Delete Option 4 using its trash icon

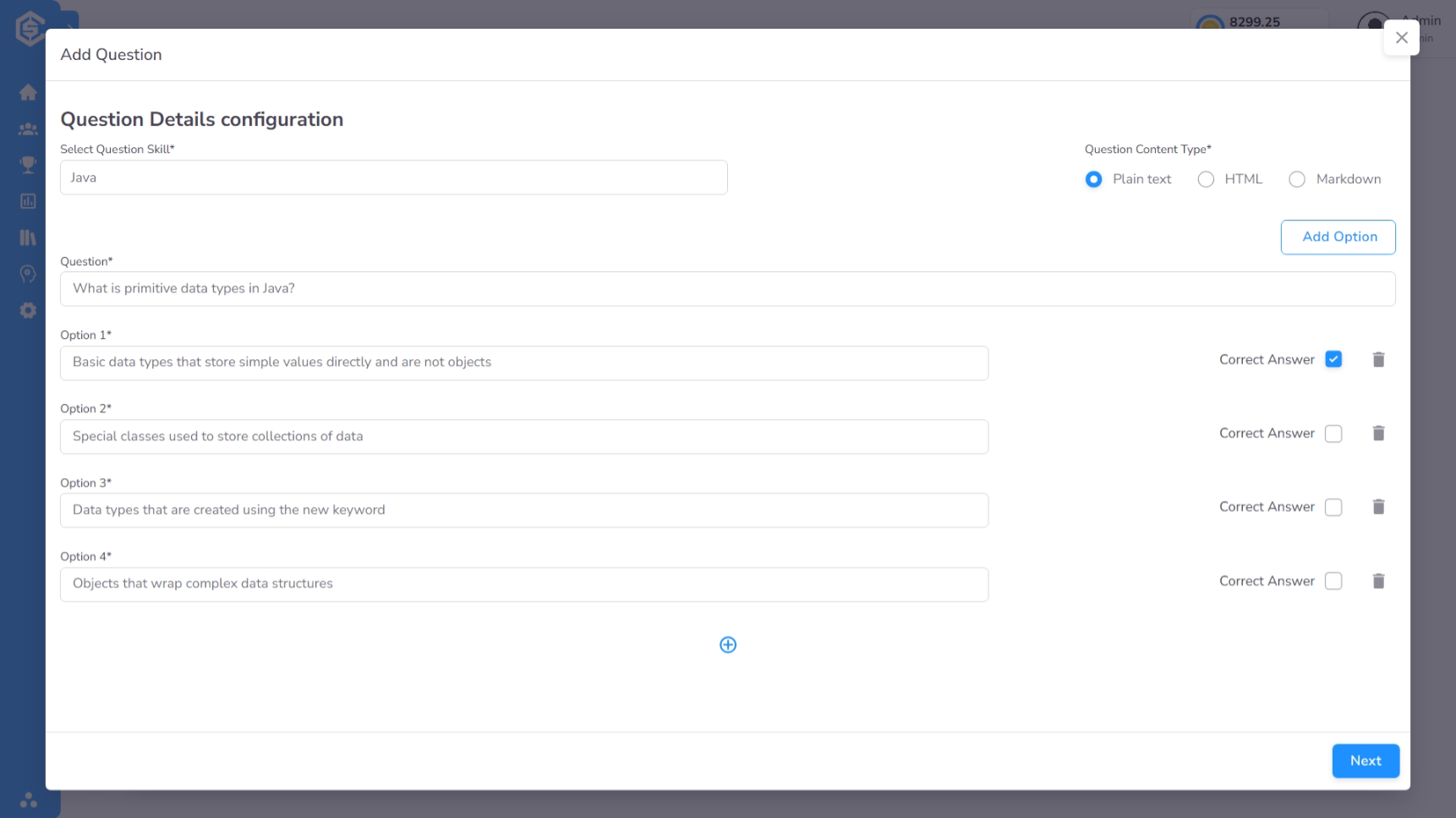[x=1378, y=581]
